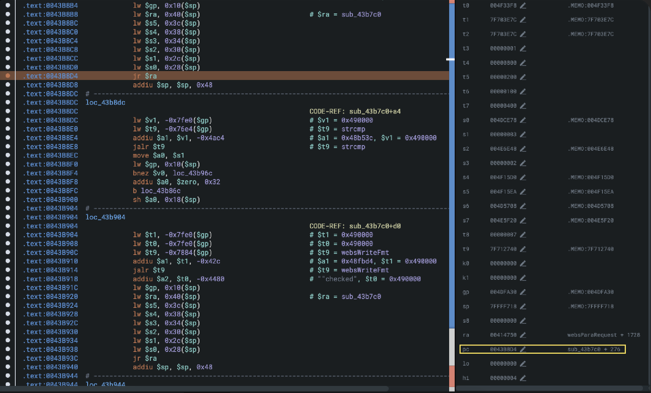651x393 pixels.
Task: Click the registers panel horizontal scrollbar
Action: (x=549, y=389)
